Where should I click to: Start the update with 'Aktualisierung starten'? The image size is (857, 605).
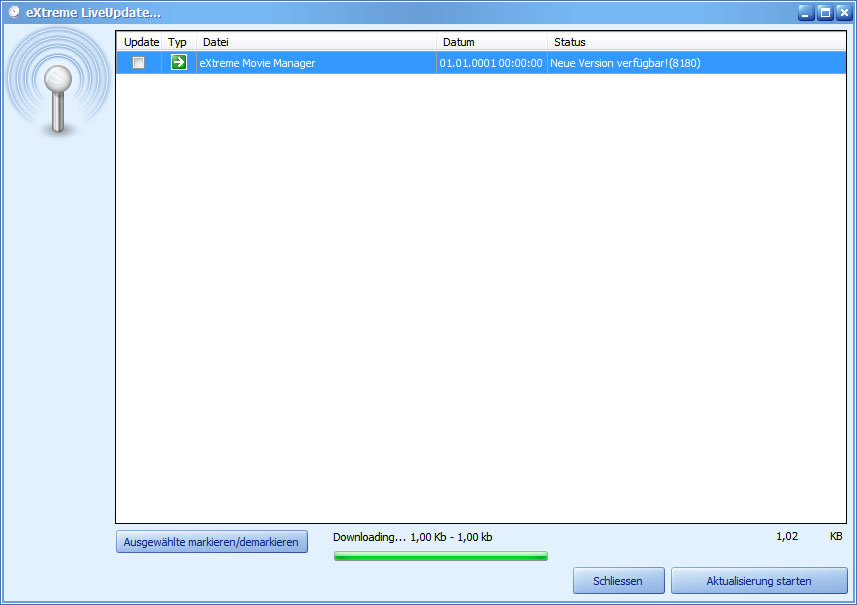(759, 580)
